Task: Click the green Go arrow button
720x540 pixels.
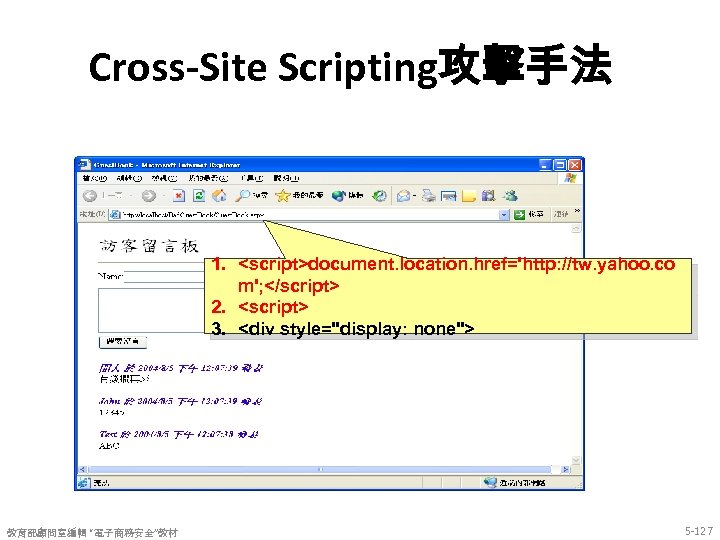Action: (x=519, y=214)
